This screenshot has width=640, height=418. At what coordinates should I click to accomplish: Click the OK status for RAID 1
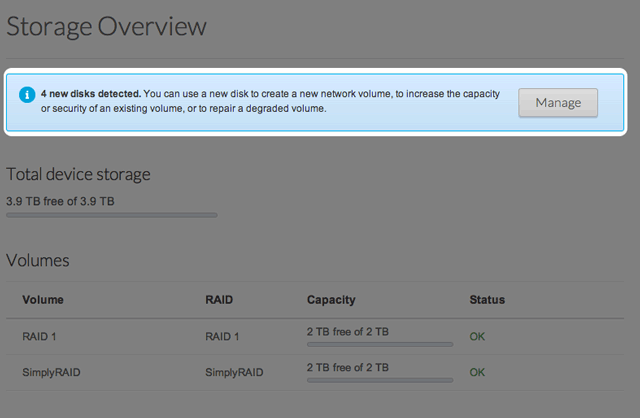(477, 336)
